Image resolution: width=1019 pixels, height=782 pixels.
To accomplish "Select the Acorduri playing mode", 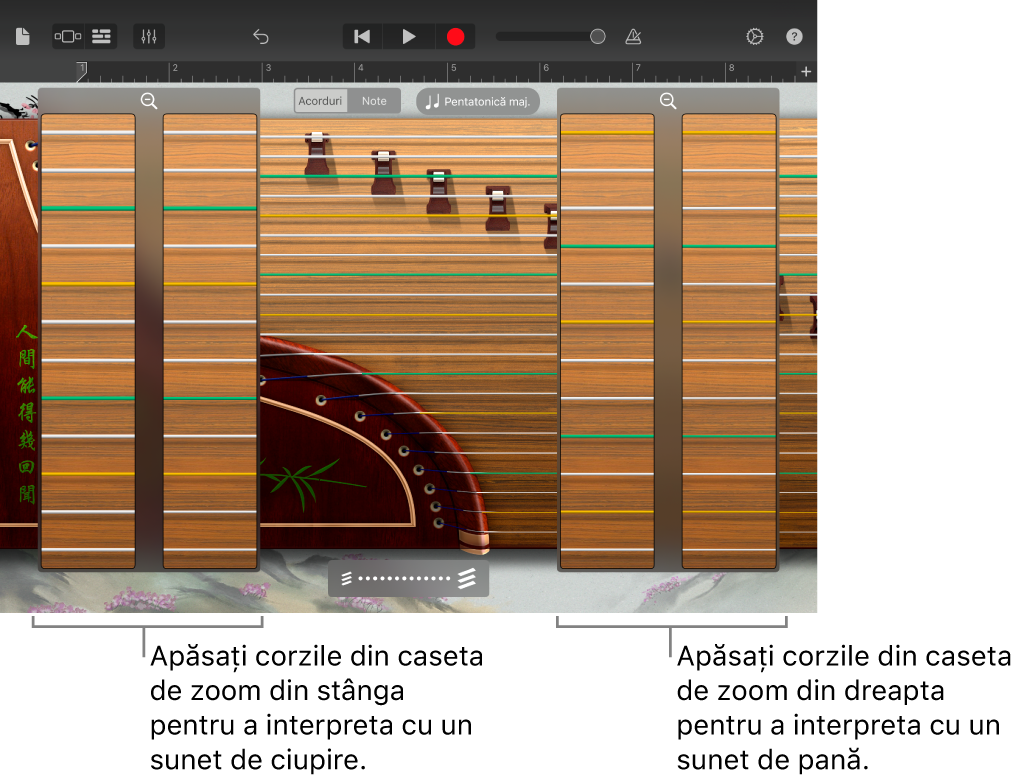I will pyautogui.click(x=320, y=100).
